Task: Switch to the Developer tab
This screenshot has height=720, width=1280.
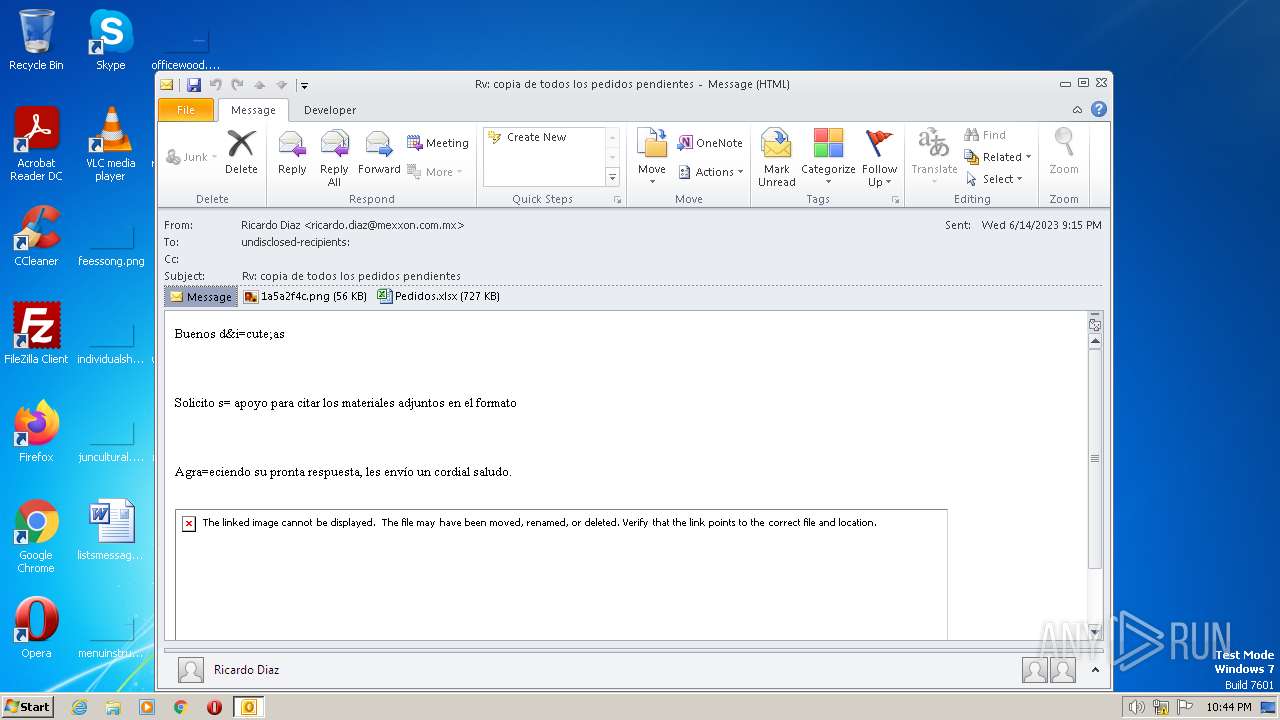Action: [330, 110]
